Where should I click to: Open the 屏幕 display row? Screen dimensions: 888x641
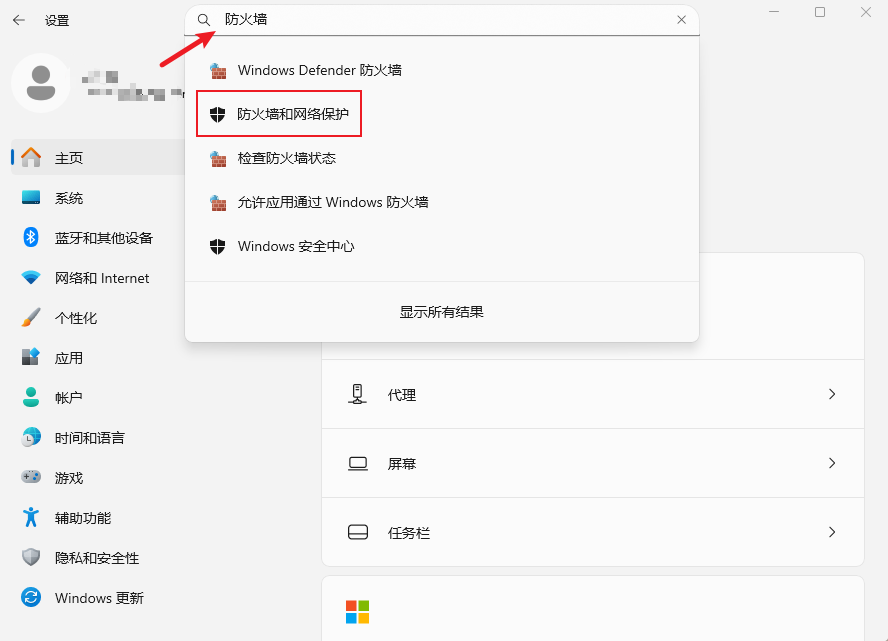click(593, 463)
